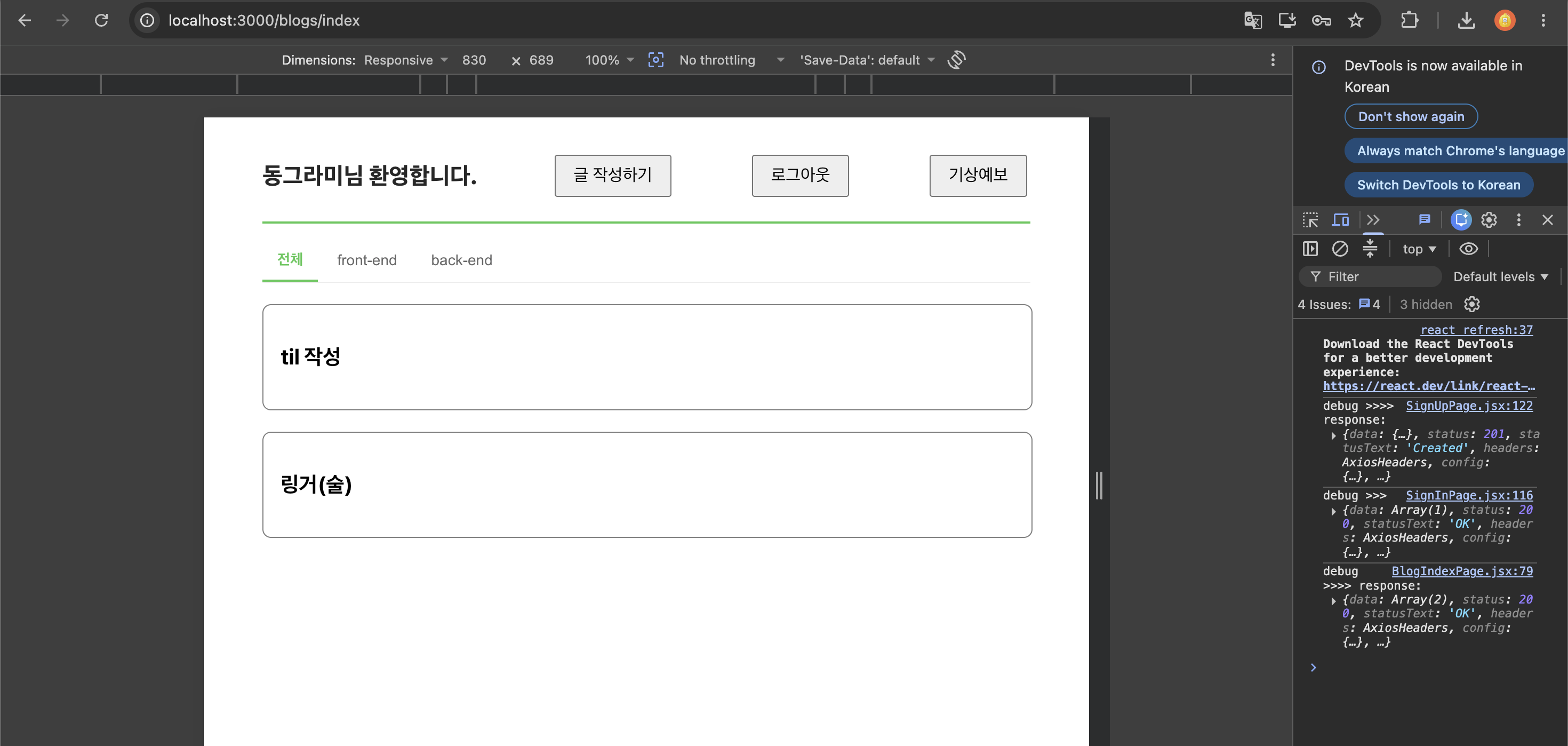Open the SignInPage.jsx:116 source link
The height and width of the screenshot is (746, 1568).
pyautogui.click(x=1469, y=495)
